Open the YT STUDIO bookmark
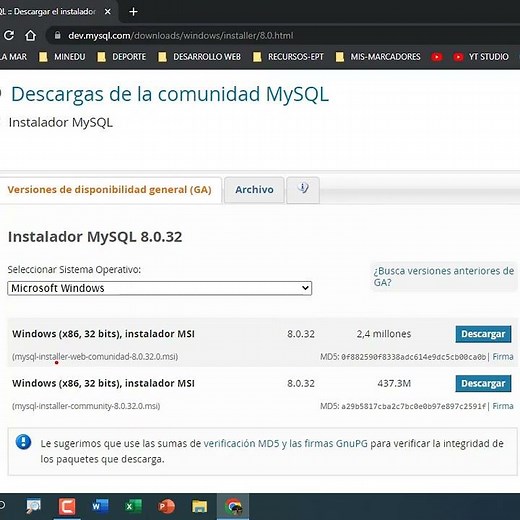 [x=481, y=57]
